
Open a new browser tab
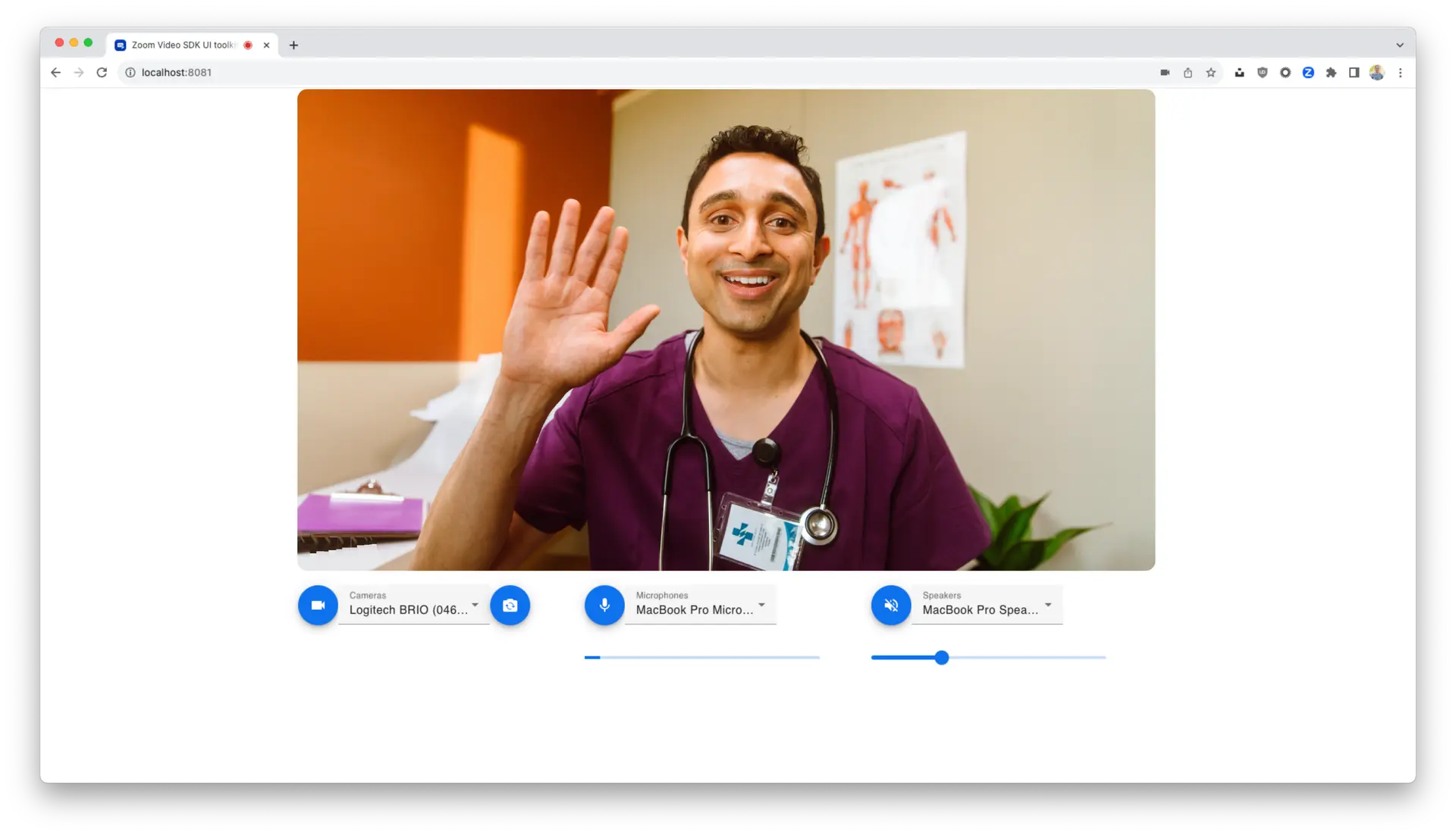coord(293,45)
